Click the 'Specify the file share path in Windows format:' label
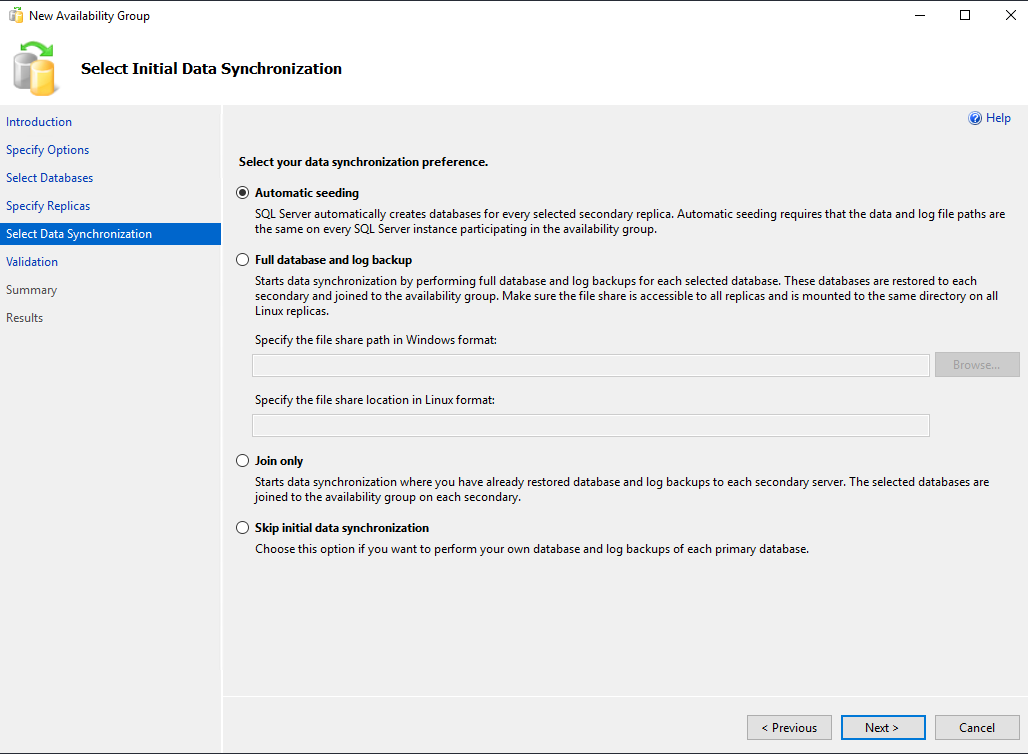 point(376,340)
